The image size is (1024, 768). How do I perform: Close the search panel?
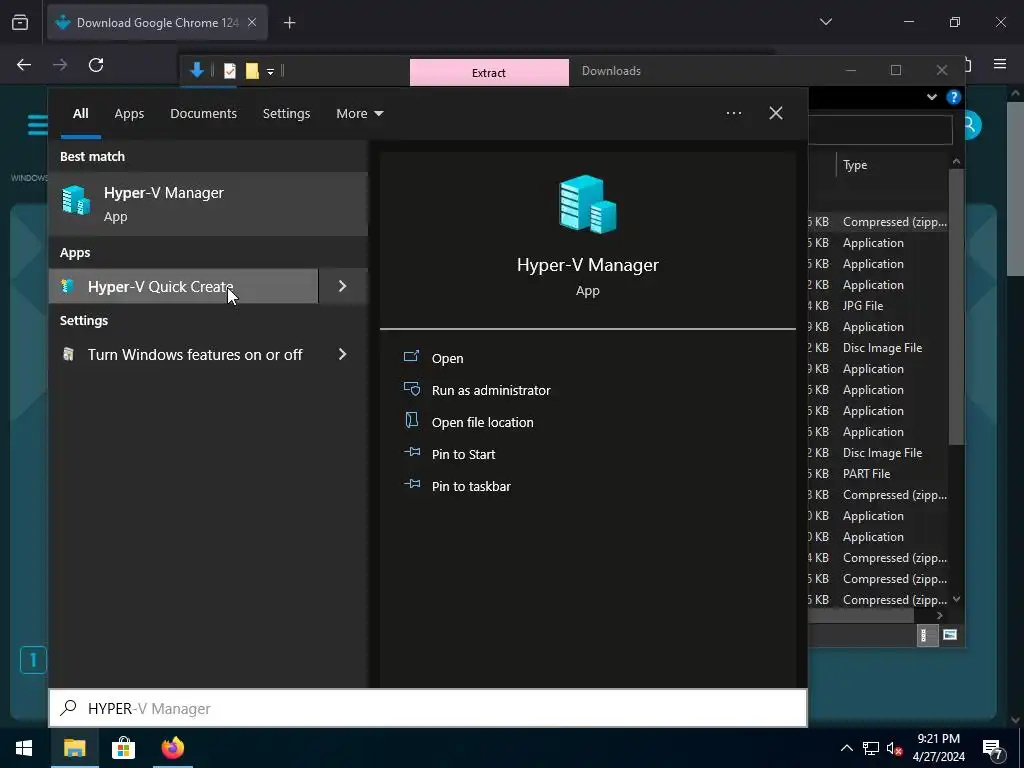[x=776, y=113]
